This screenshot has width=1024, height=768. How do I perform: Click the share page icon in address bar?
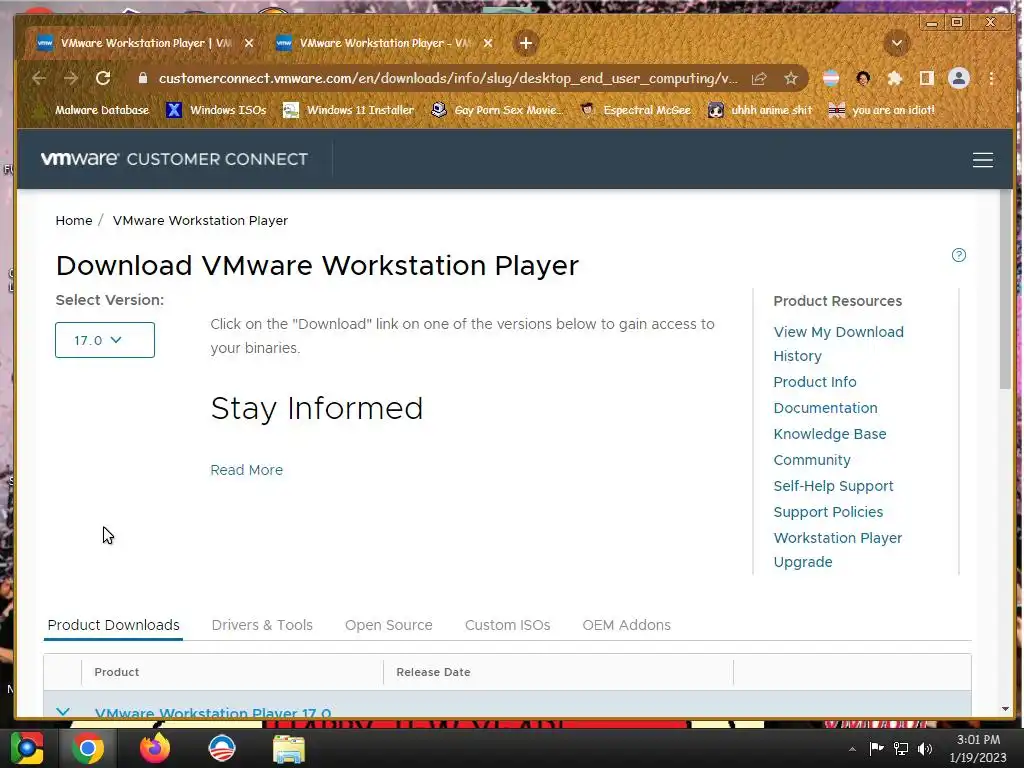[x=759, y=78]
